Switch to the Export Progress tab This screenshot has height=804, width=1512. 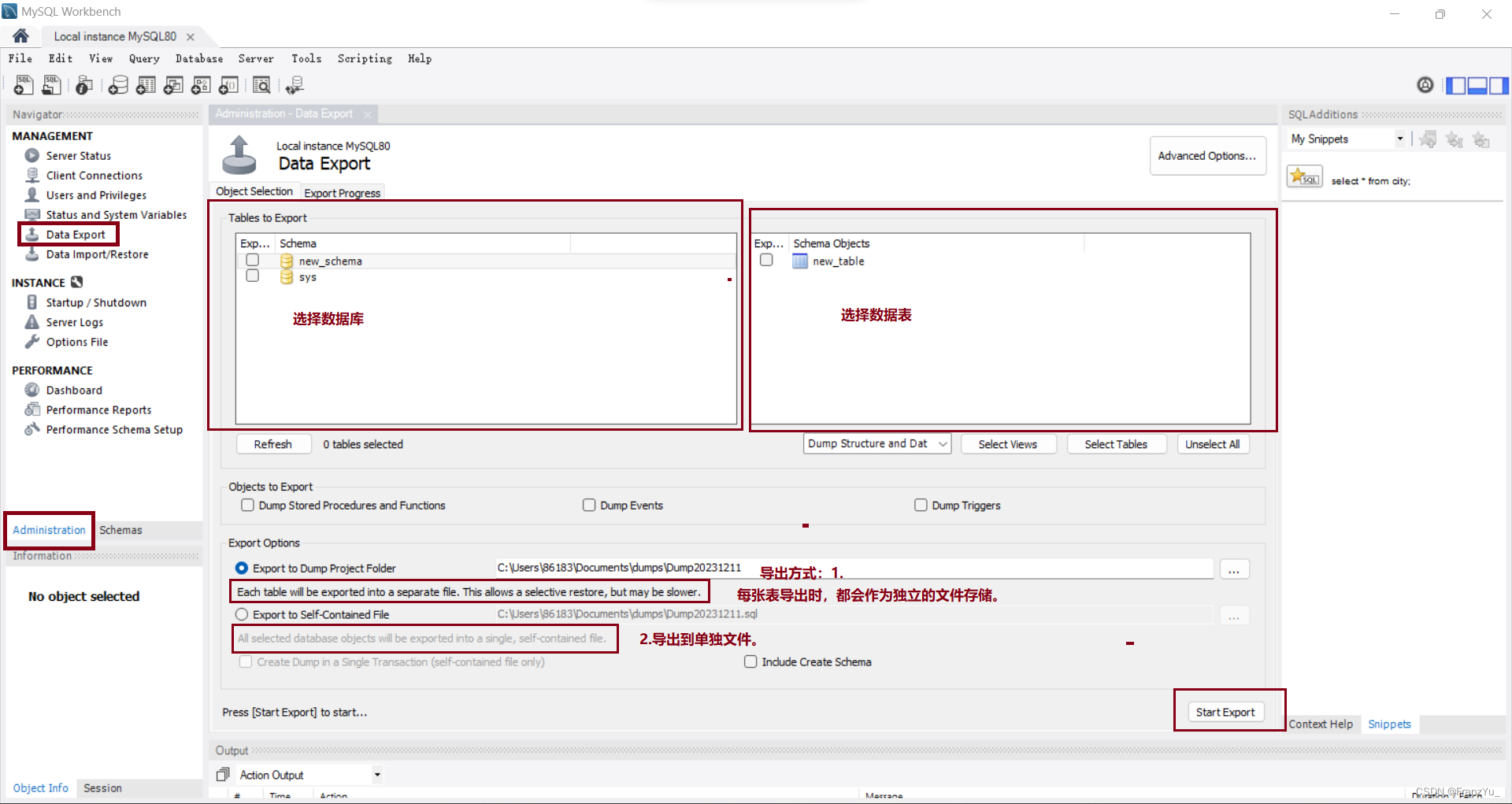pyautogui.click(x=342, y=193)
